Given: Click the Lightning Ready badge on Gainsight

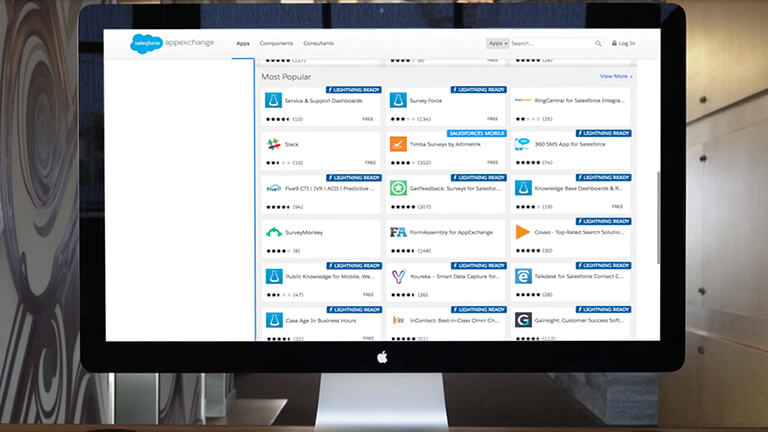Looking at the screenshot, I should pyautogui.click(x=603, y=310).
